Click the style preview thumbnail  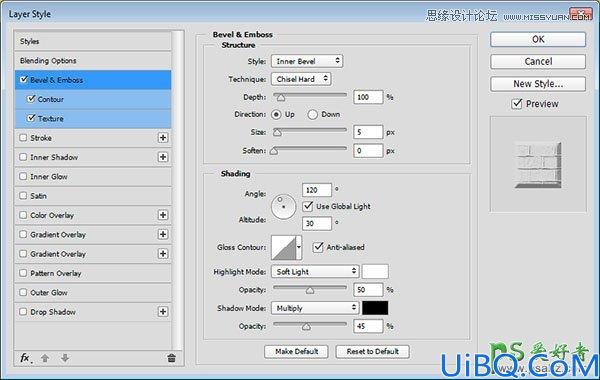click(x=538, y=165)
